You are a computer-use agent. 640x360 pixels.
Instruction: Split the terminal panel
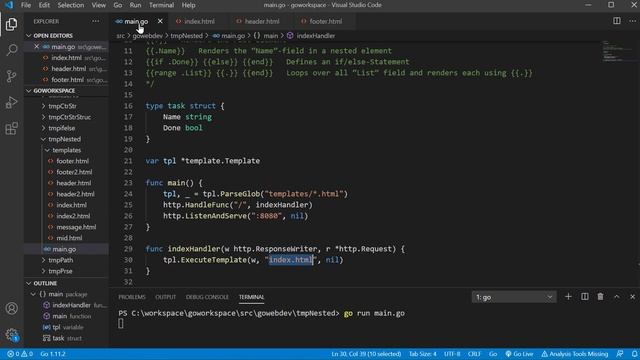pos(584,297)
